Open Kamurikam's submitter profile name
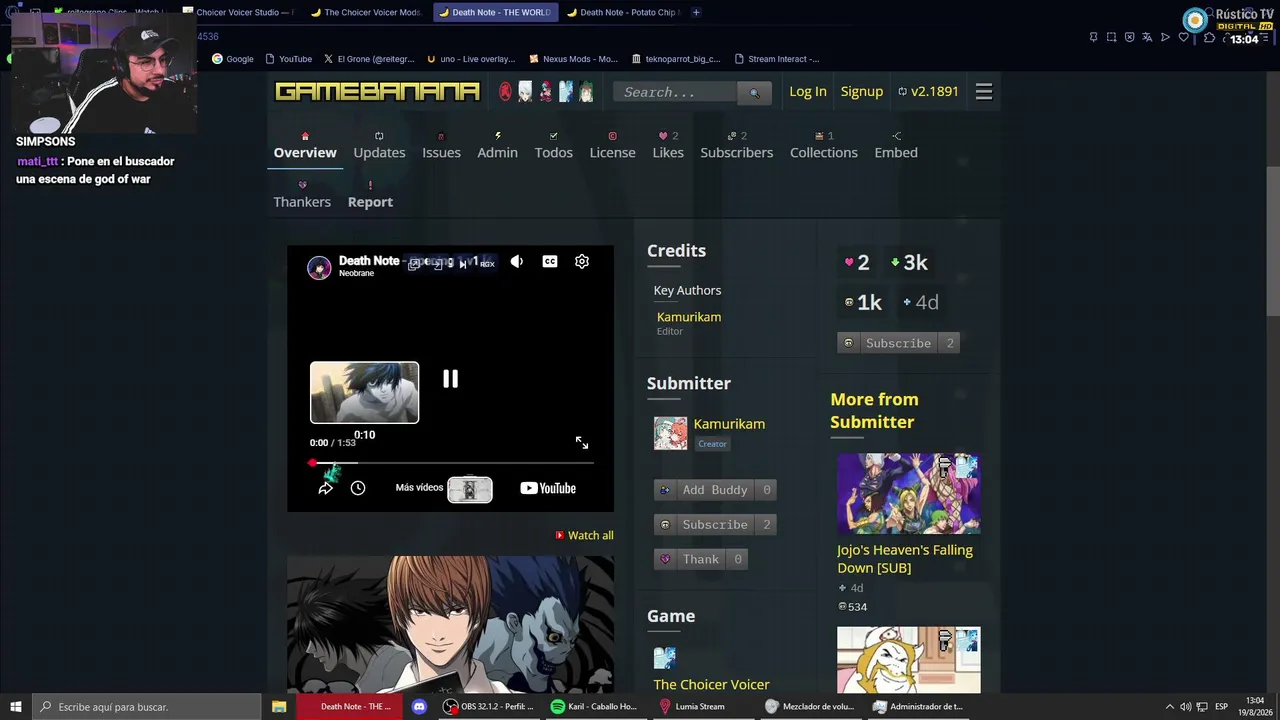 click(x=729, y=424)
